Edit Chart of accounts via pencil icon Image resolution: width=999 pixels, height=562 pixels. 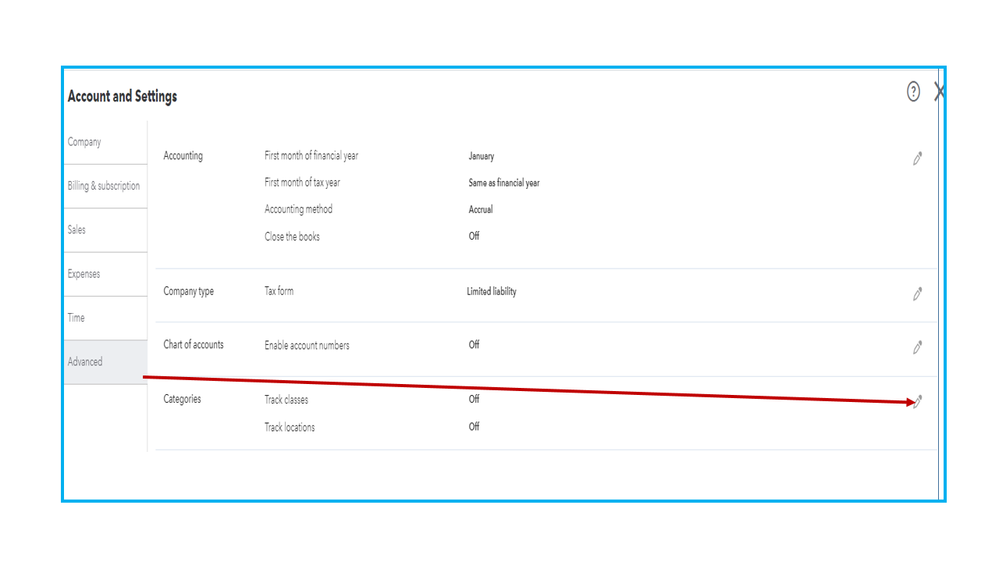pyautogui.click(x=917, y=347)
